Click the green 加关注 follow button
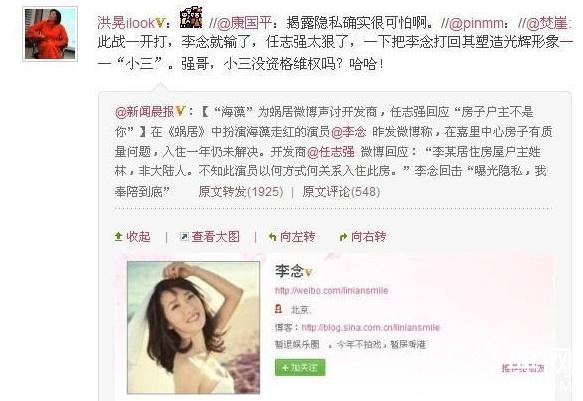583x401 pixels. pyautogui.click(x=300, y=368)
